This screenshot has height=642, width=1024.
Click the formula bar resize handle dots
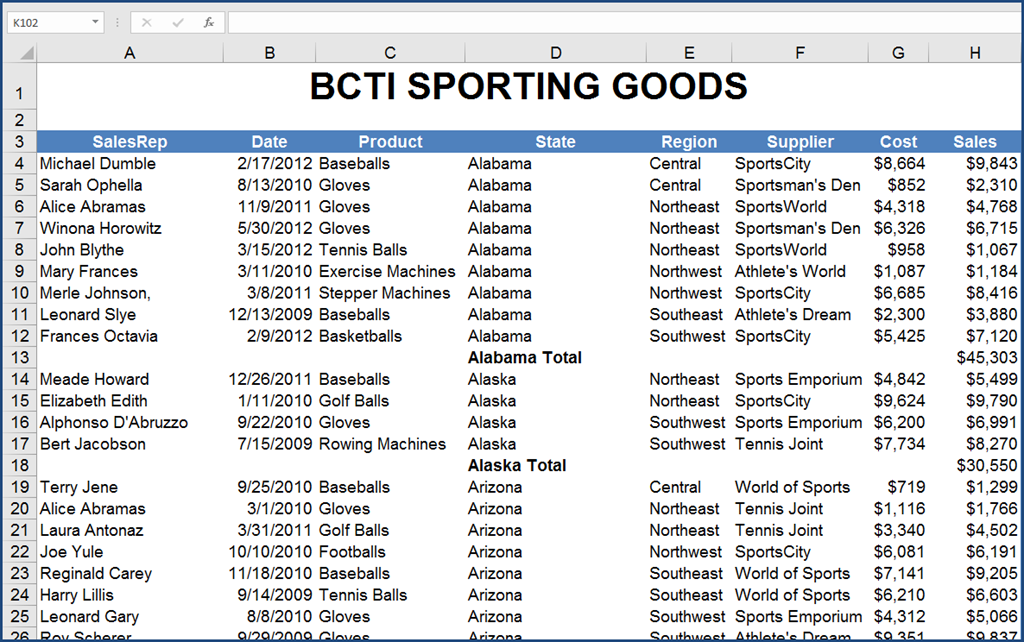[x=116, y=22]
